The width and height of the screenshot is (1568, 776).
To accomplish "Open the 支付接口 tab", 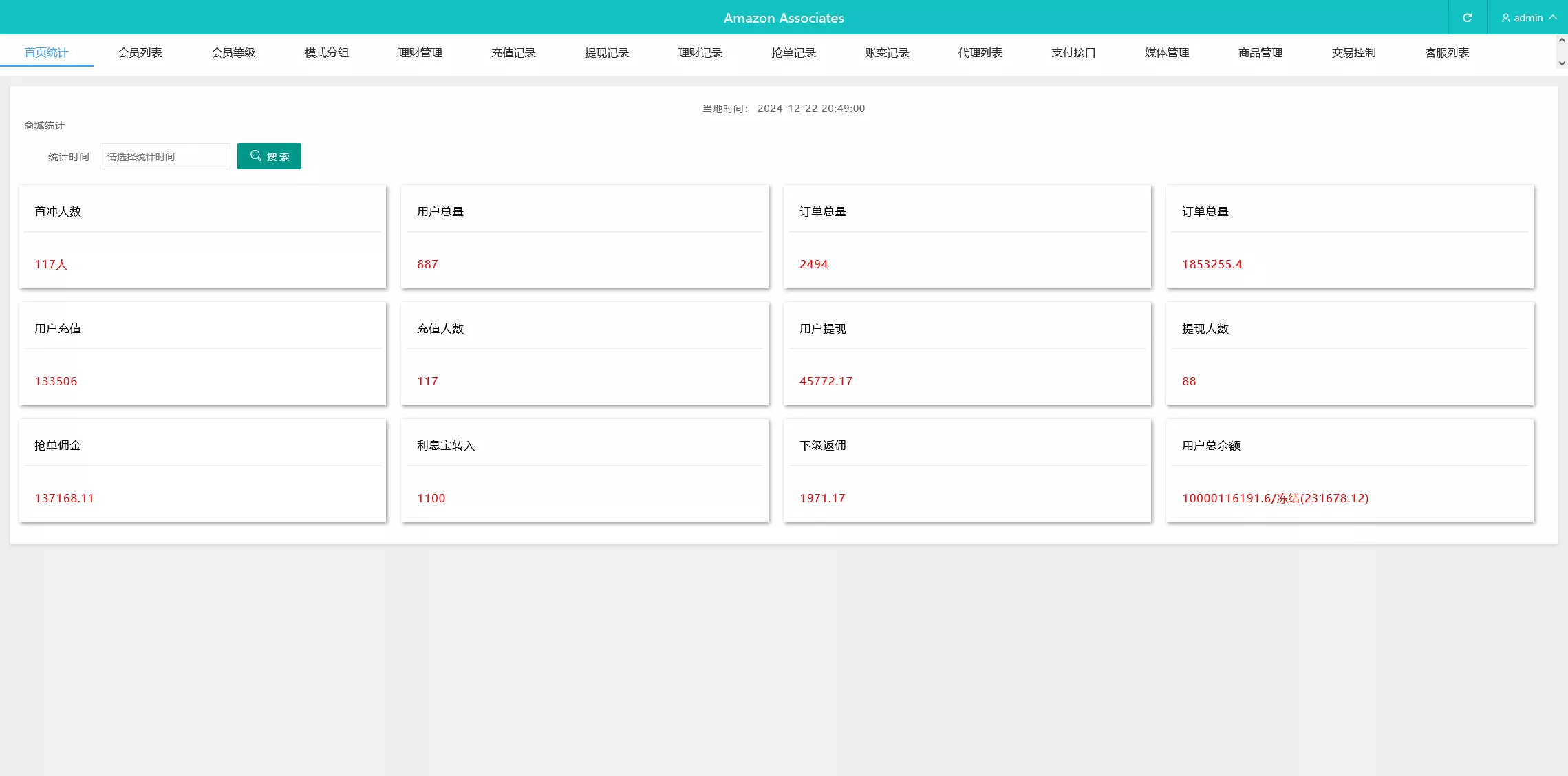I will coord(1073,53).
